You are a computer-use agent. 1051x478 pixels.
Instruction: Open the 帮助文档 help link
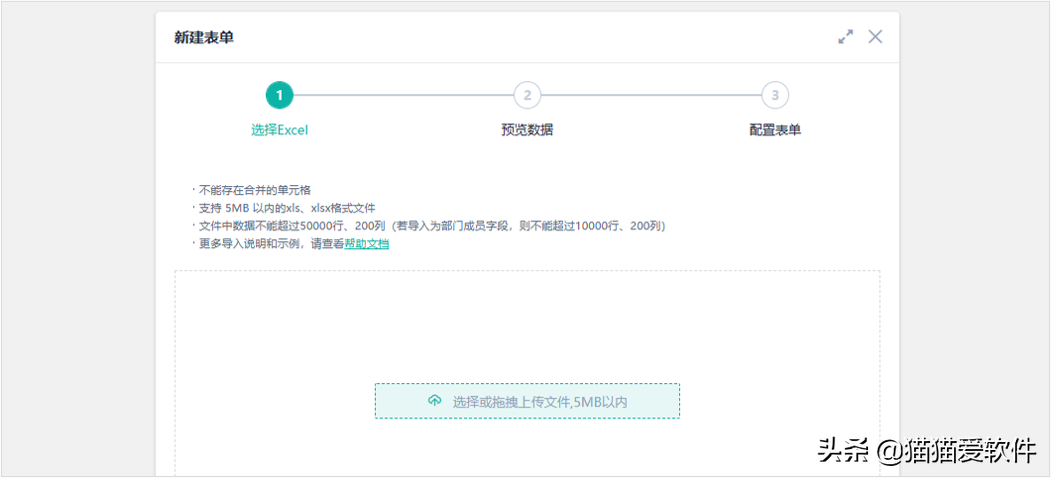[x=367, y=243]
